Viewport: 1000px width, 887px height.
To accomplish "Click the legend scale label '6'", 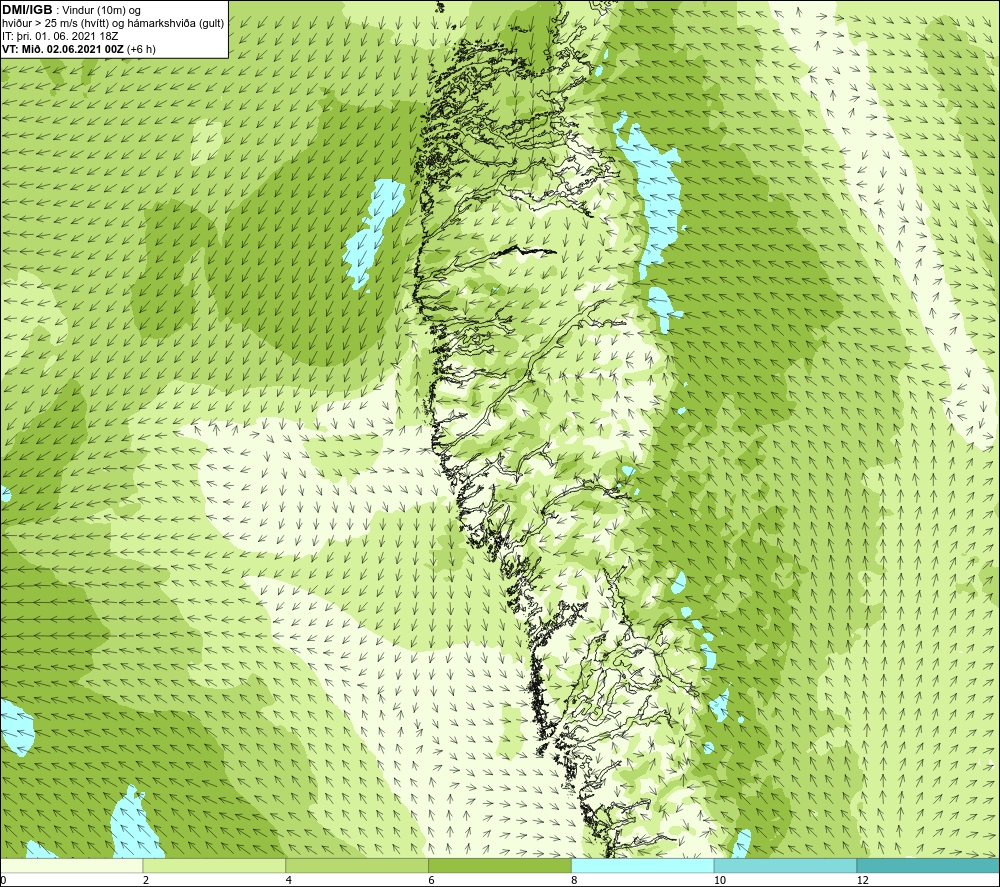I will click(432, 881).
